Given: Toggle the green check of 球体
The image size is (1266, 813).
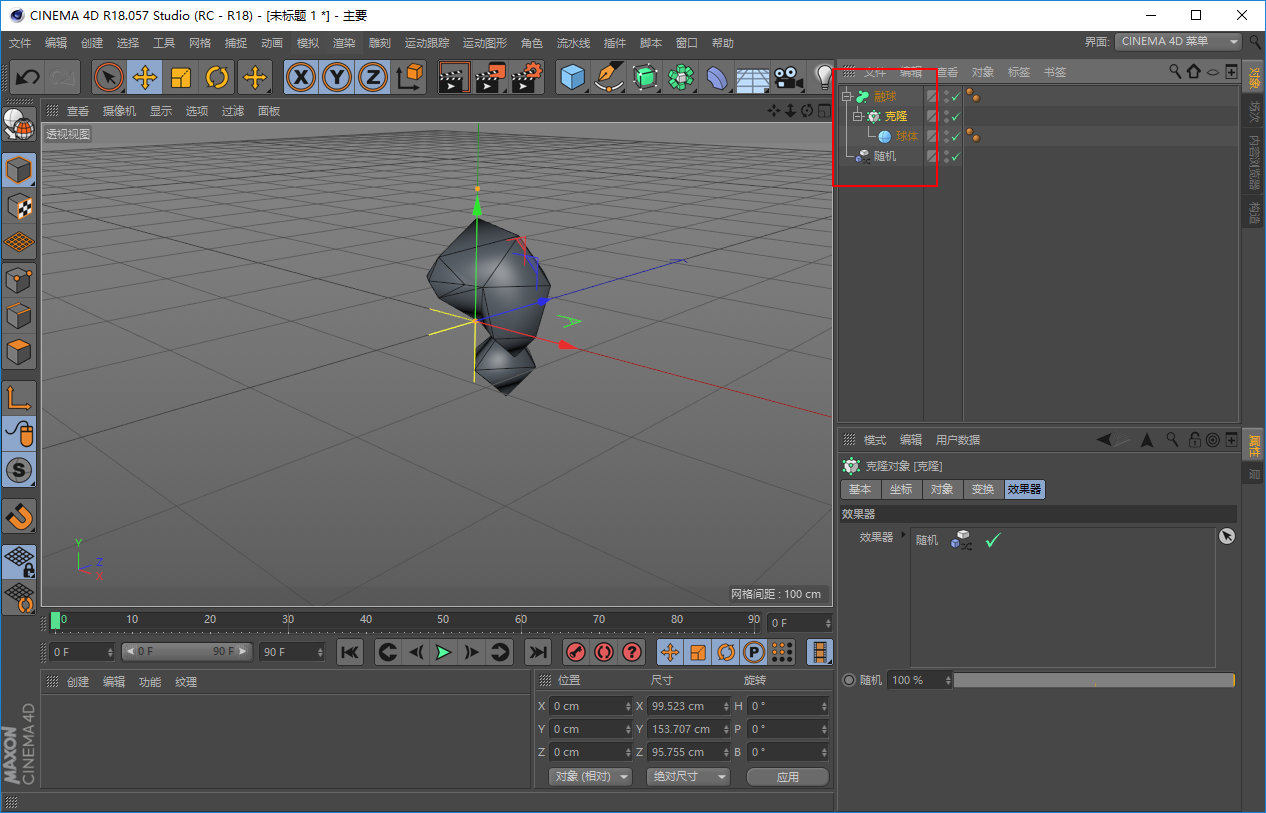Looking at the screenshot, I should (956, 137).
